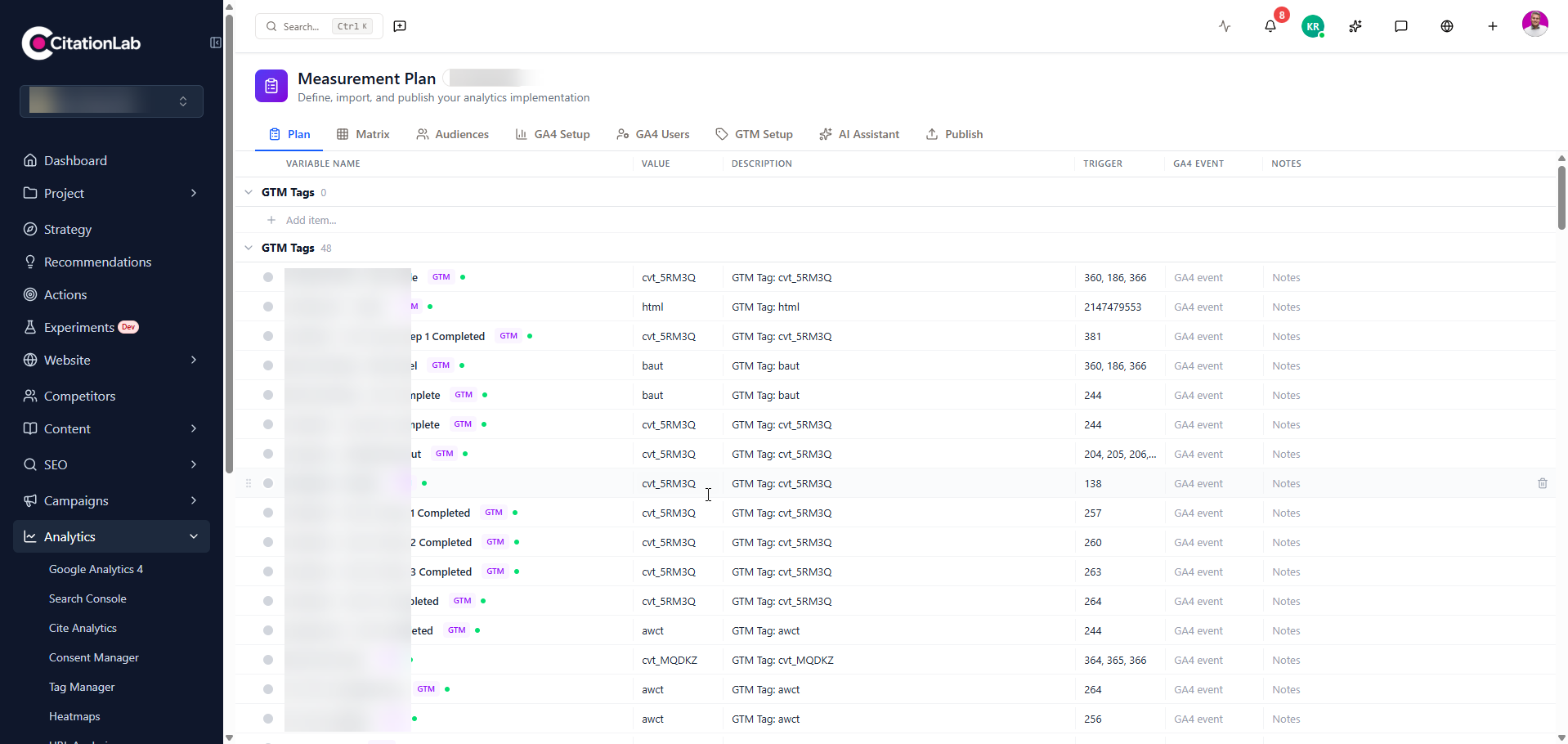This screenshot has width=1568, height=744.
Task: Toggle the circle on trigger 138 row
Action: pos(268,483)
